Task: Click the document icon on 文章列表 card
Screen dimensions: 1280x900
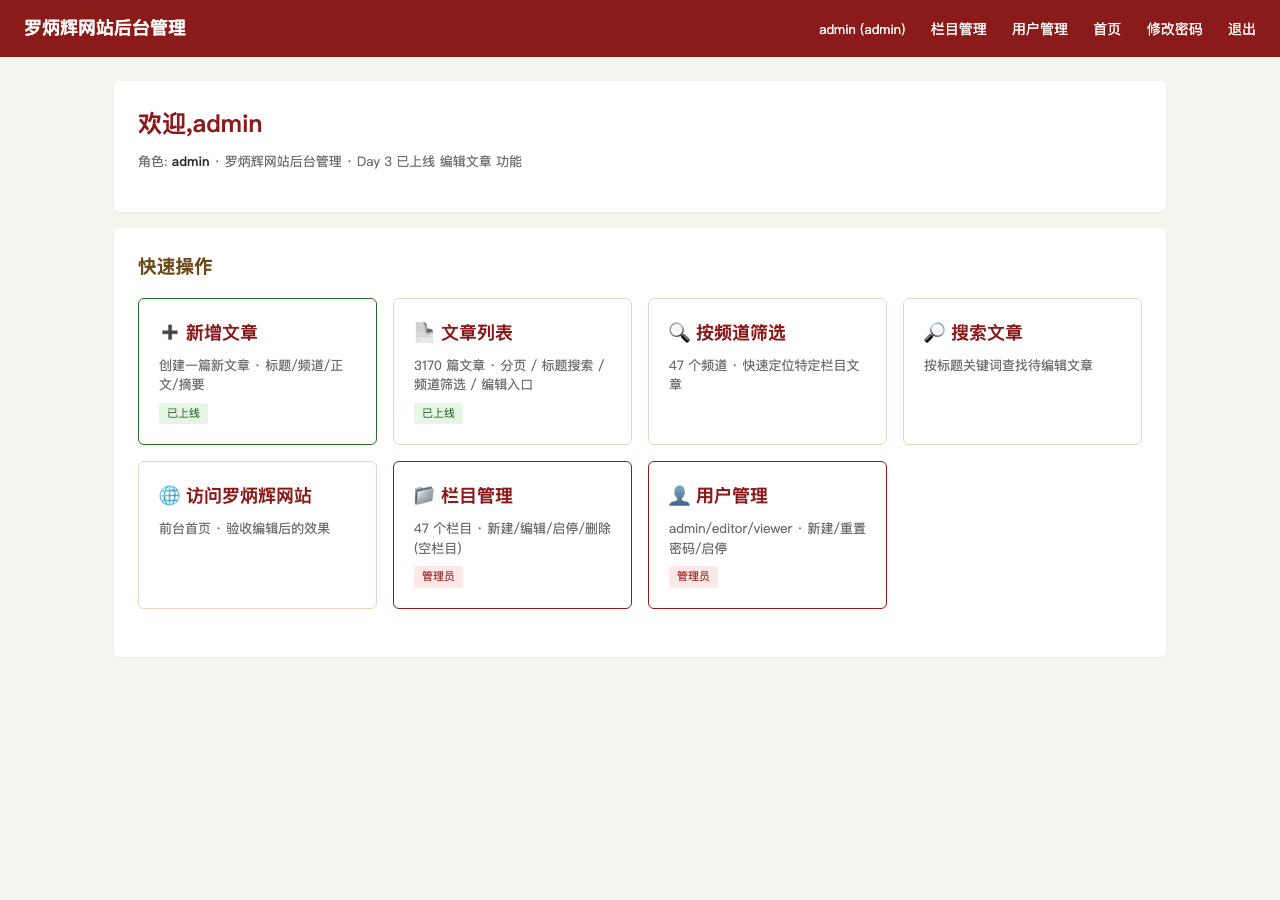Action: tap(424, 333)
